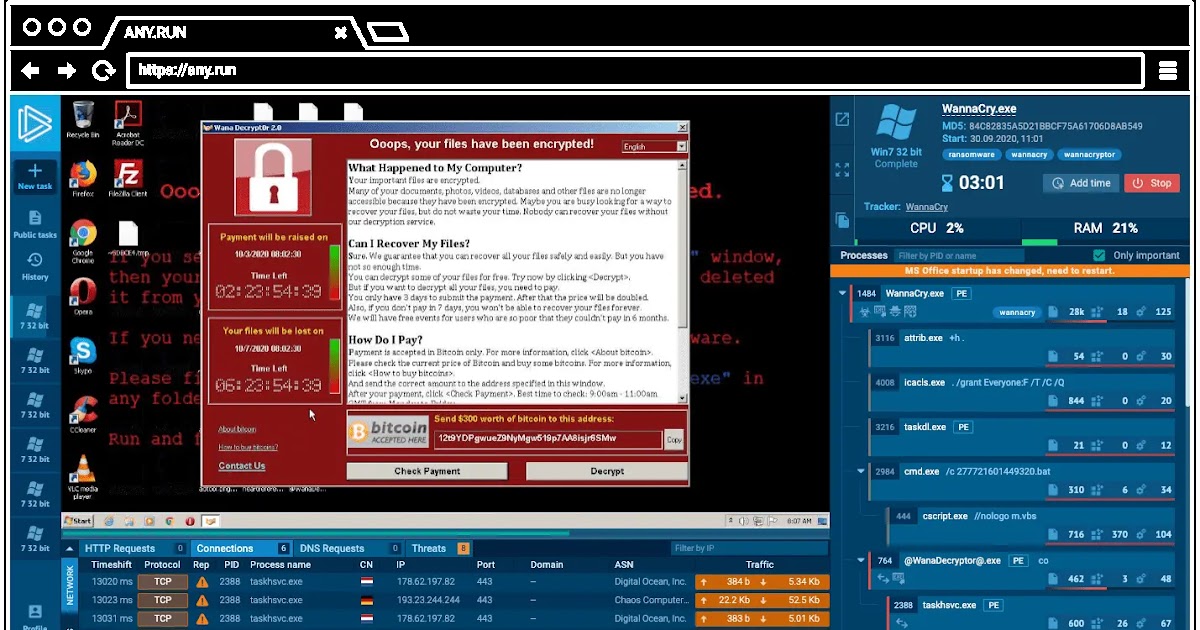Start a New task in sidebar

34,176
